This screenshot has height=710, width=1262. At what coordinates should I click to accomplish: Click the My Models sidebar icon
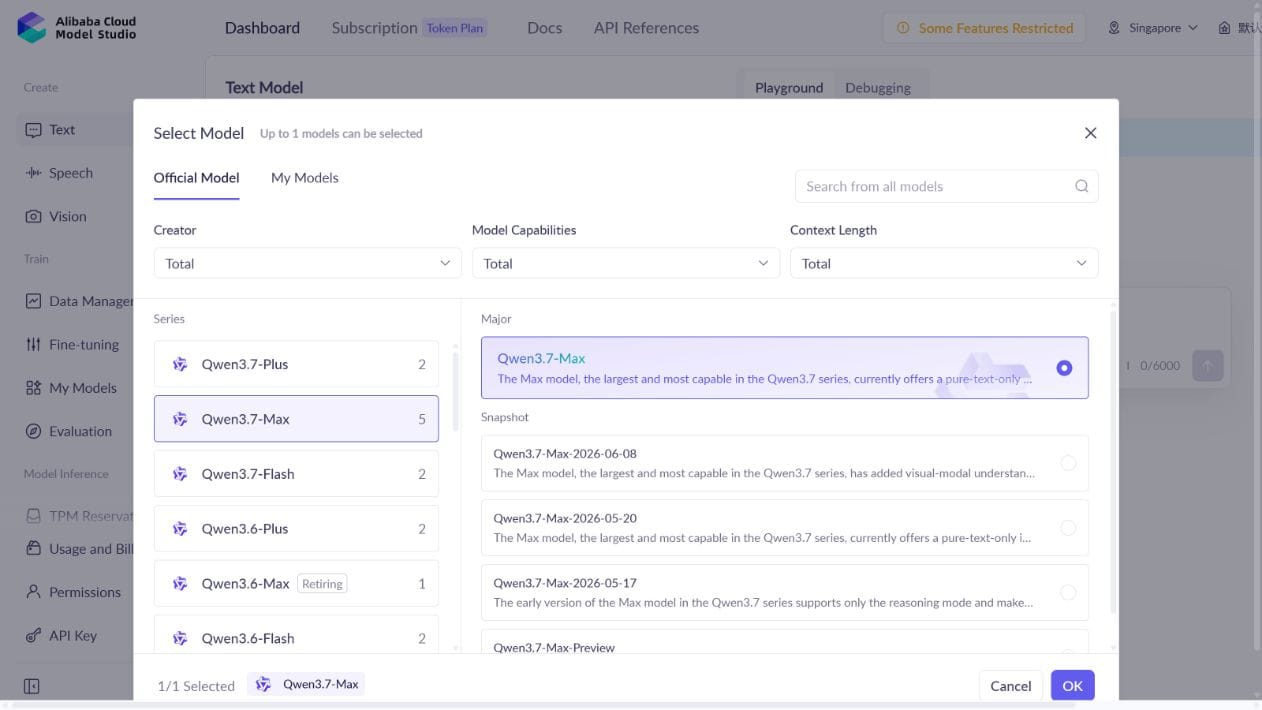click(33, 388)
